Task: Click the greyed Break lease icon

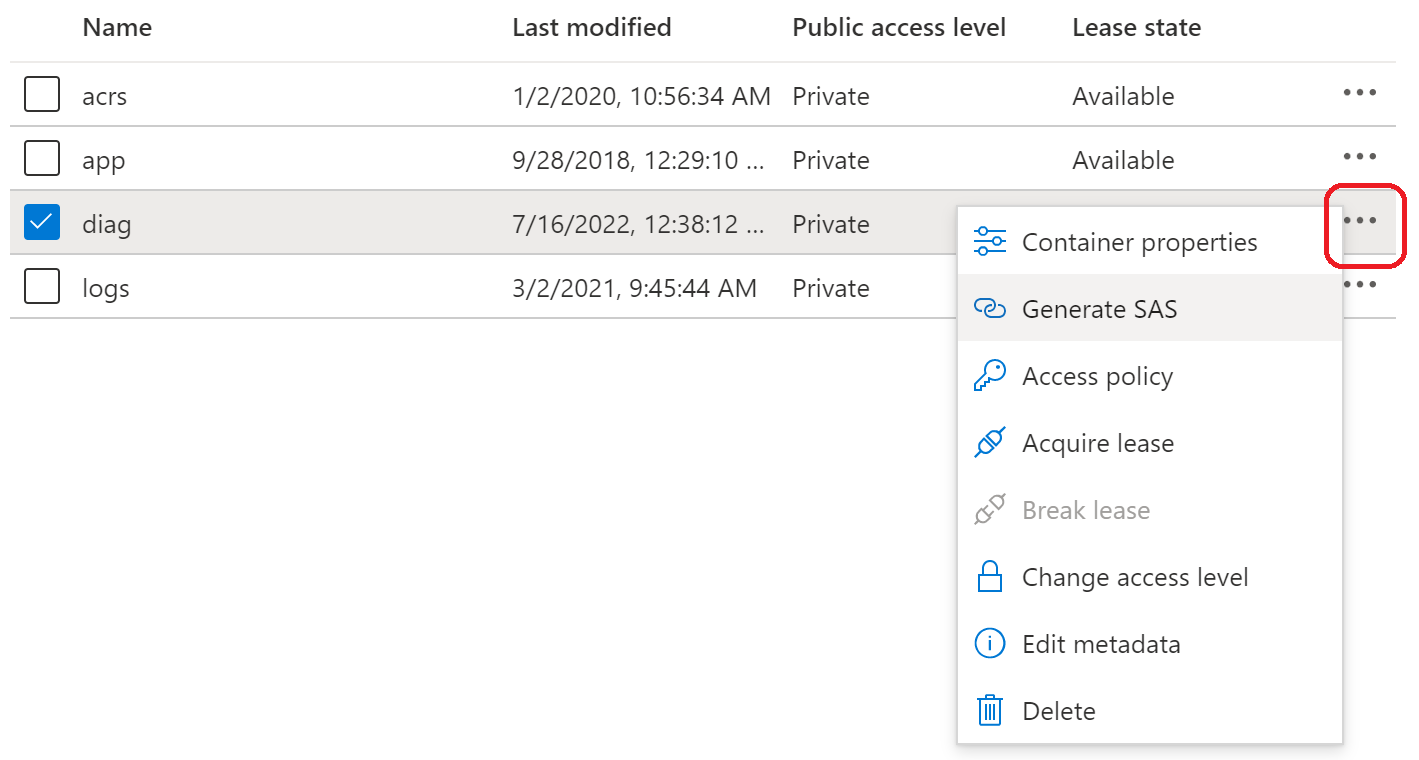Action: 989,510
